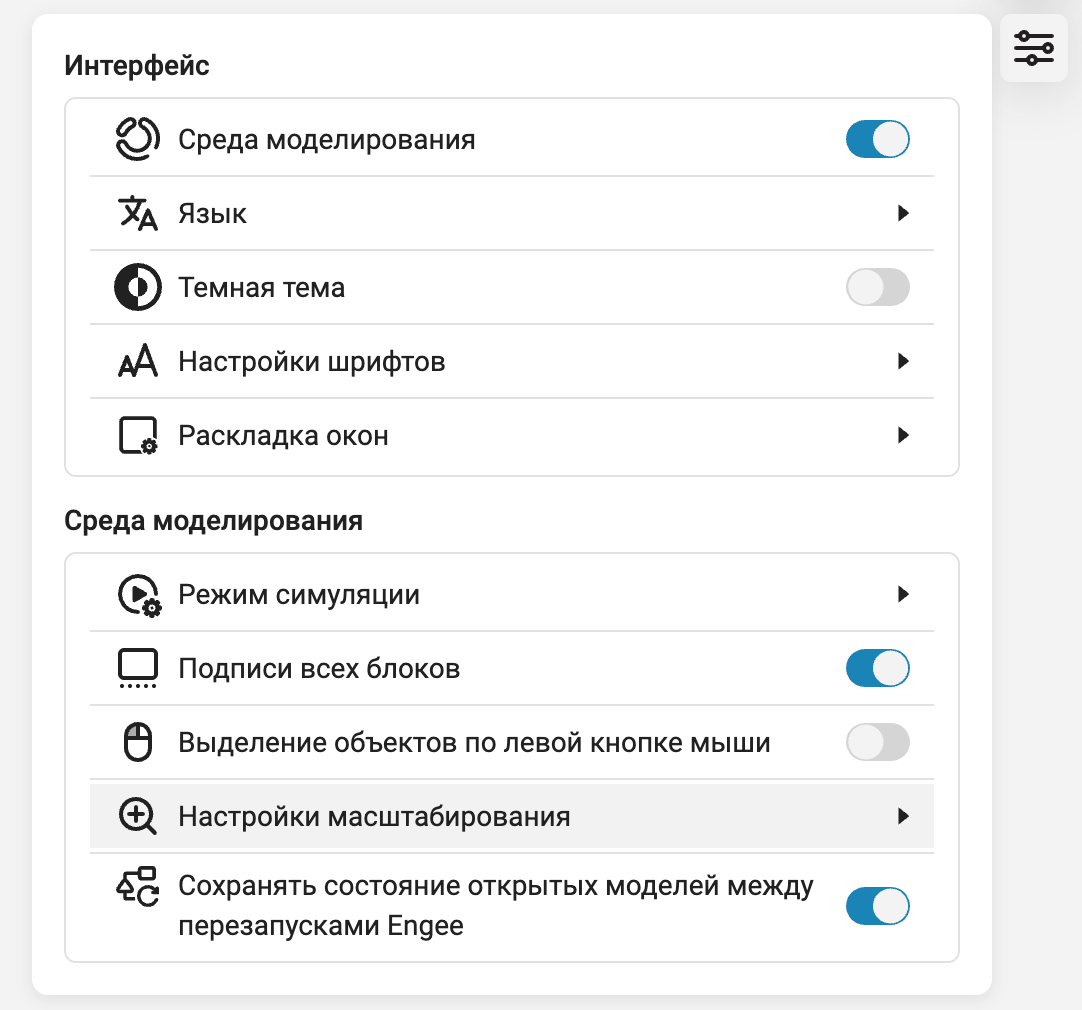1082x1010 pixels.
Task: Click the Язык translate icon
Action: (x=137, y=213)
